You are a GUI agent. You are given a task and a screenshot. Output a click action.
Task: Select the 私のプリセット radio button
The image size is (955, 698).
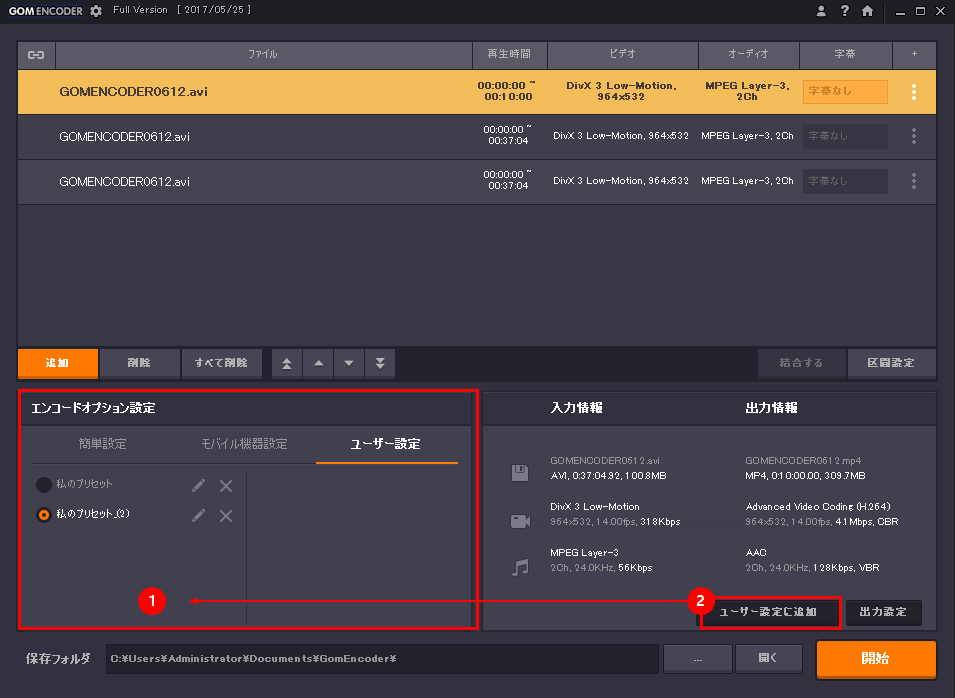tap(44, 485)
